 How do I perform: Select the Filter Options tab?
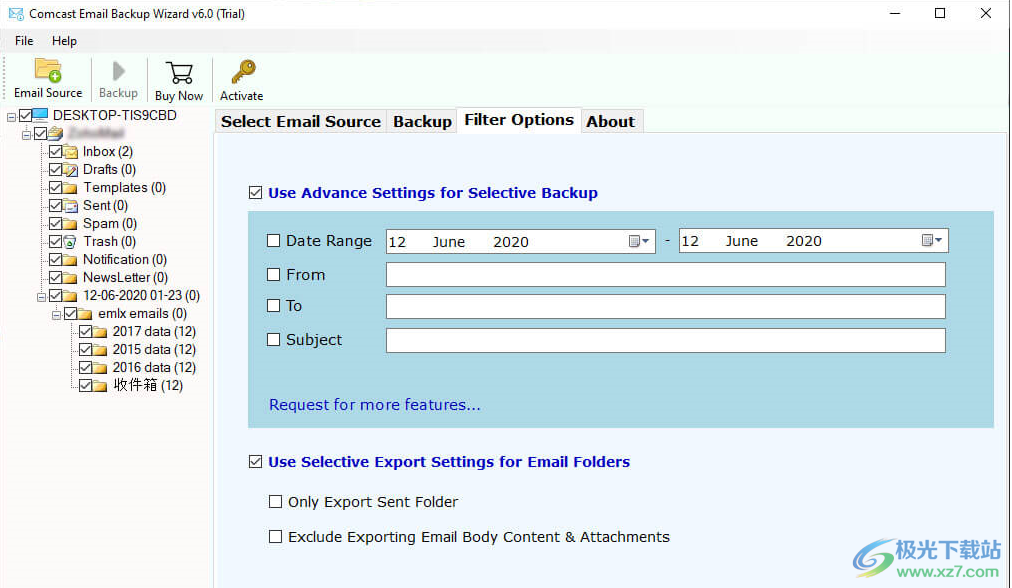click(519, 120)
